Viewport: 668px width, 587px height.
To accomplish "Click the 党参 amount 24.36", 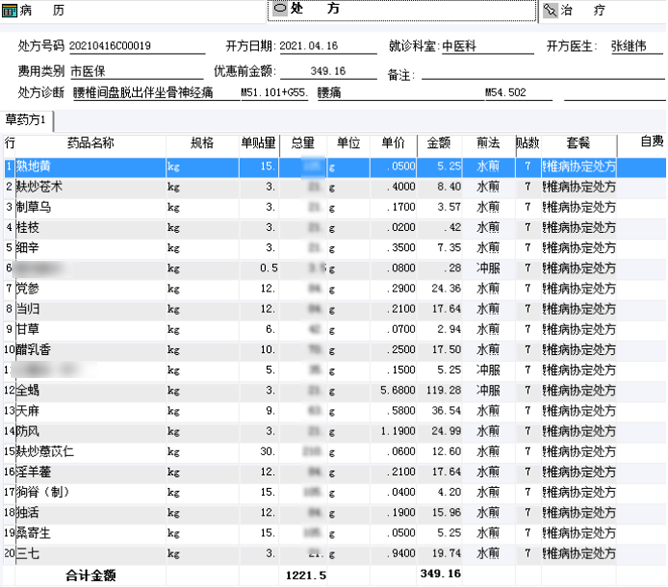I will [446, 289].
